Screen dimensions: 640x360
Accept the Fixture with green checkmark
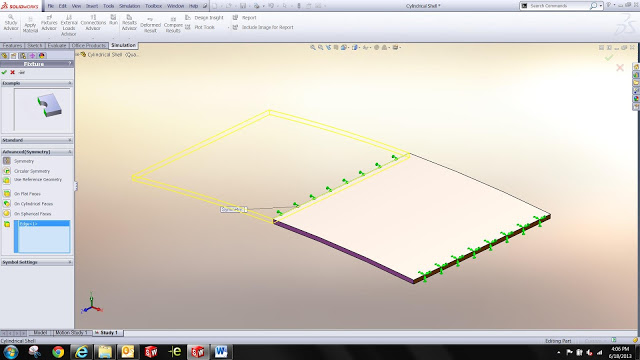[4, 72]
